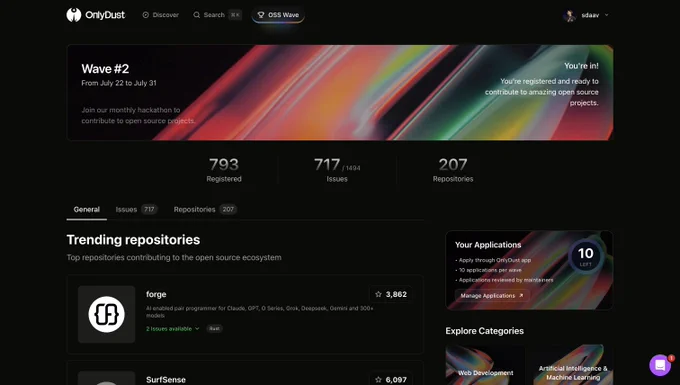This screenshot has width=680, height=385.
Task: Open the Discover page
Action: point(160,15)
